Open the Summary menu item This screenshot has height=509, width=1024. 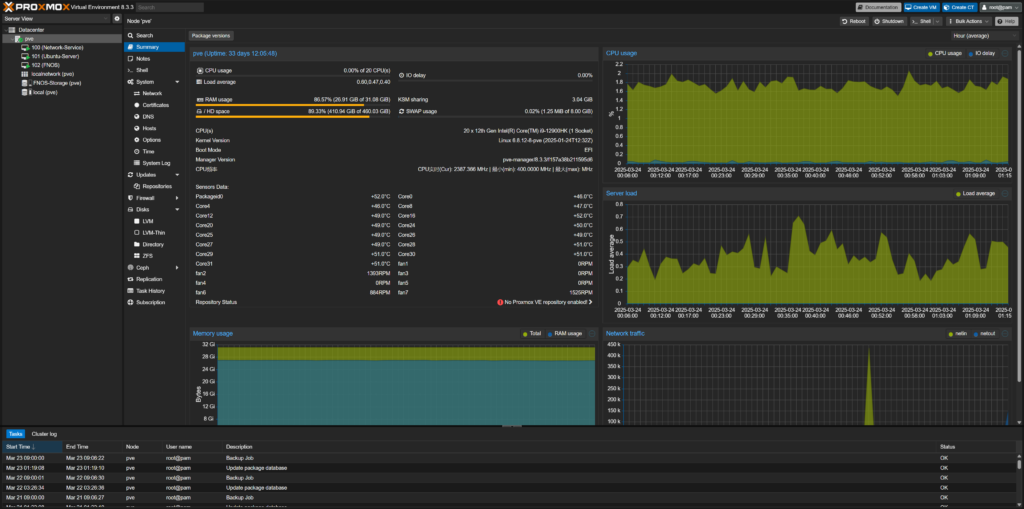[155, 47]
